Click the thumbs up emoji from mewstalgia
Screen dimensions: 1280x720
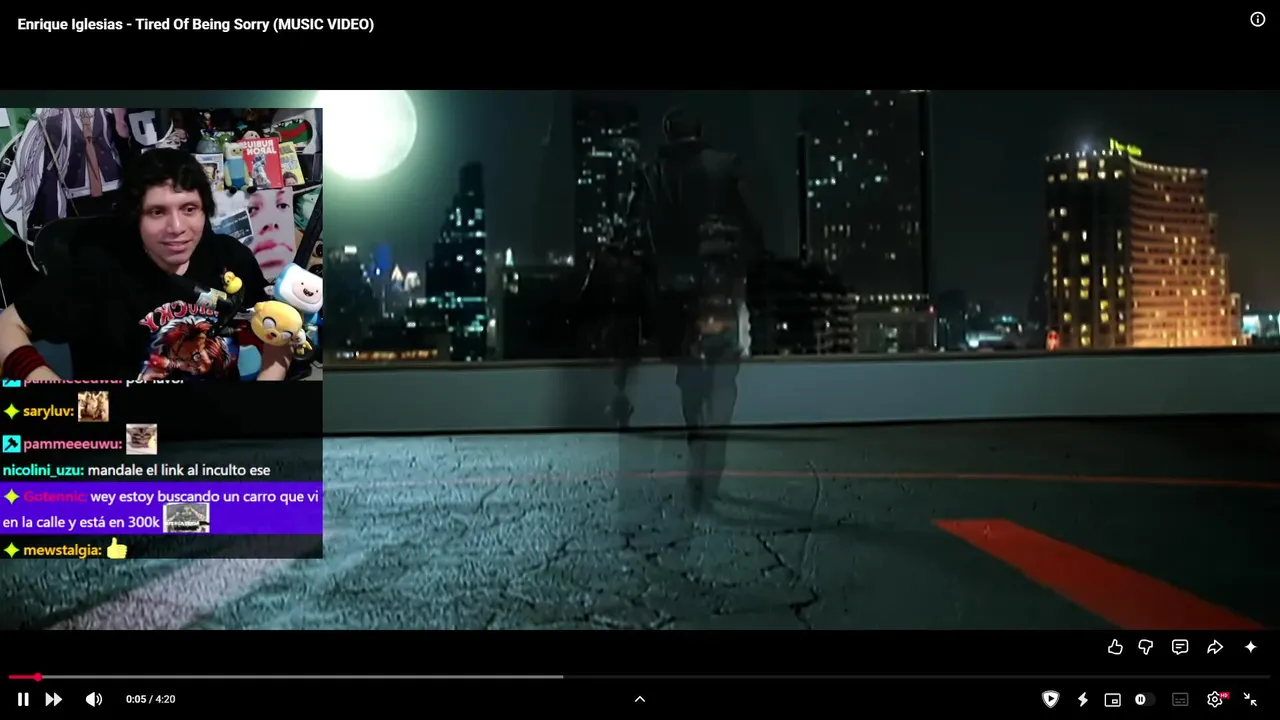pos(117,548)
